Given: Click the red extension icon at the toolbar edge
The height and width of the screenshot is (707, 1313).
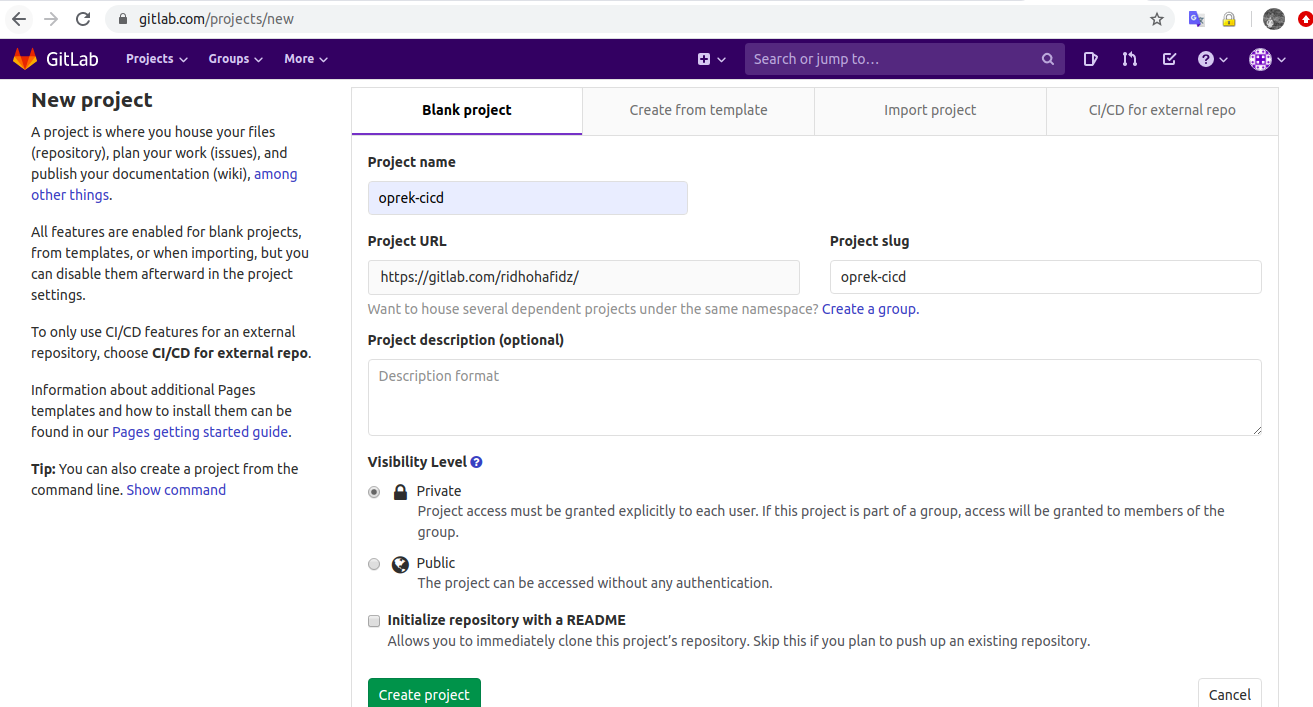Looking at the screenshot, I should (1305, 18).
